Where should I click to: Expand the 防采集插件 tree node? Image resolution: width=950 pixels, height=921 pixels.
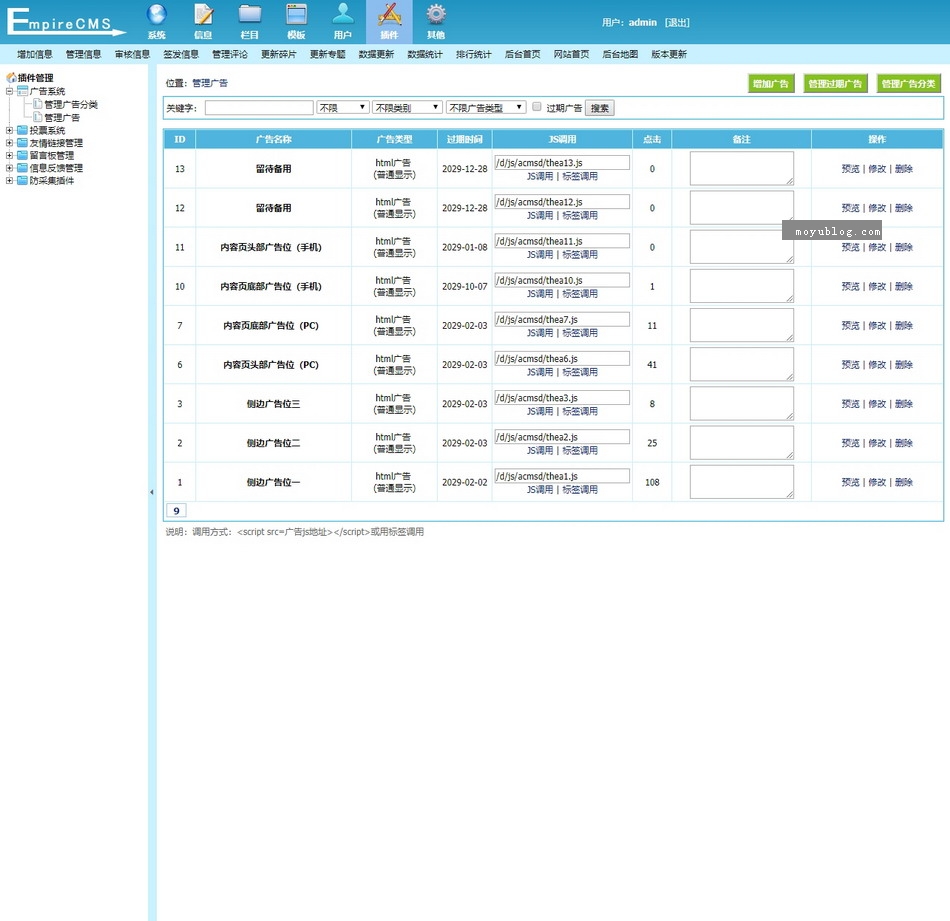coord(9,181)
